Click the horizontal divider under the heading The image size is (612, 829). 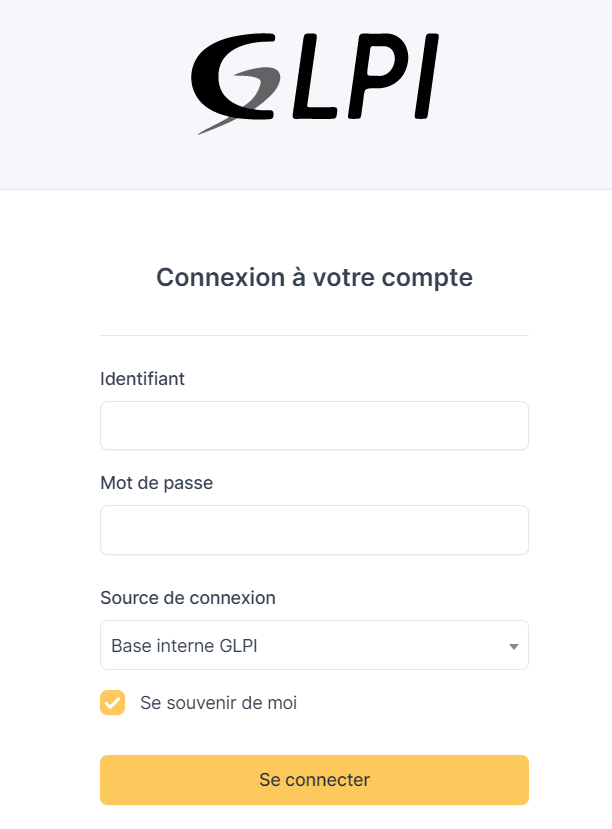tap(314, 335)
